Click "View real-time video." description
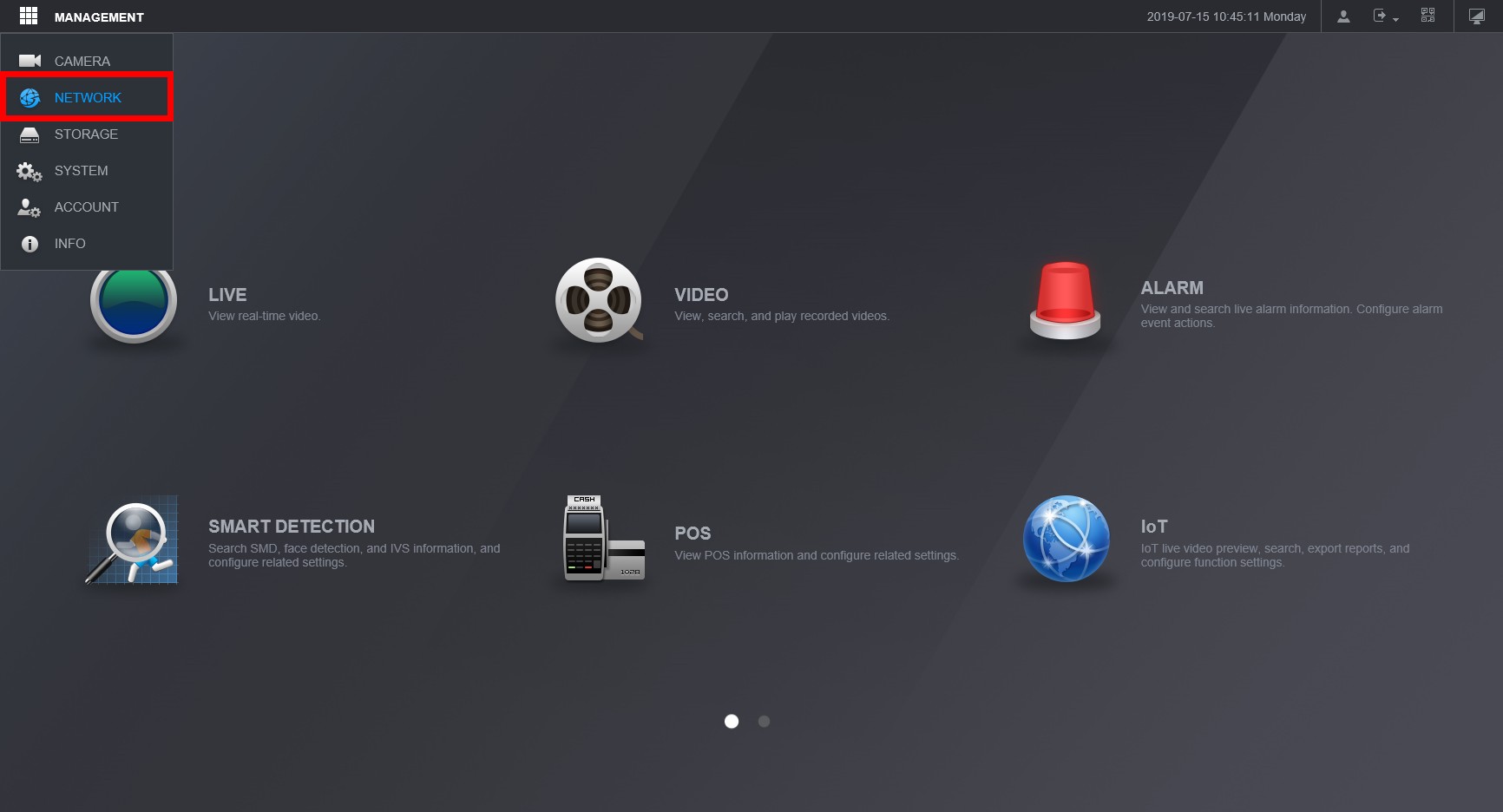This screenshot has width=1503, height=812. pos(265,316)
